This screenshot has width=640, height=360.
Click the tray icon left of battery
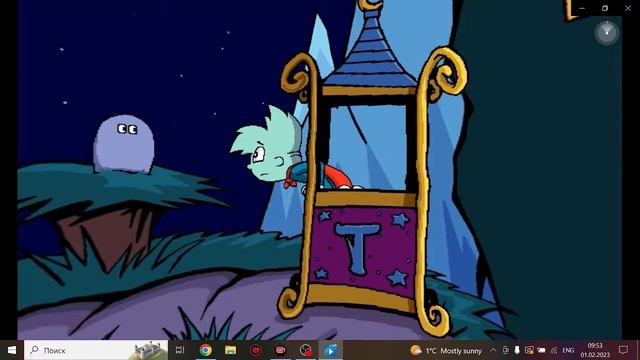click(529, 350)
